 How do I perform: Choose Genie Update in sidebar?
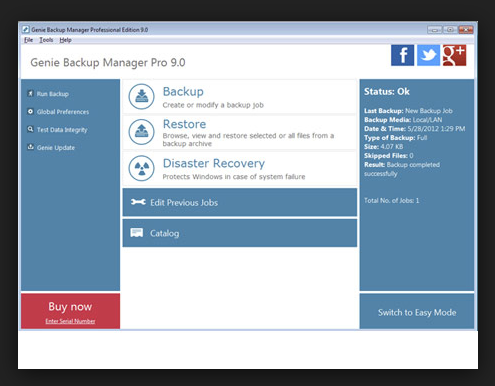coord(56,148)
